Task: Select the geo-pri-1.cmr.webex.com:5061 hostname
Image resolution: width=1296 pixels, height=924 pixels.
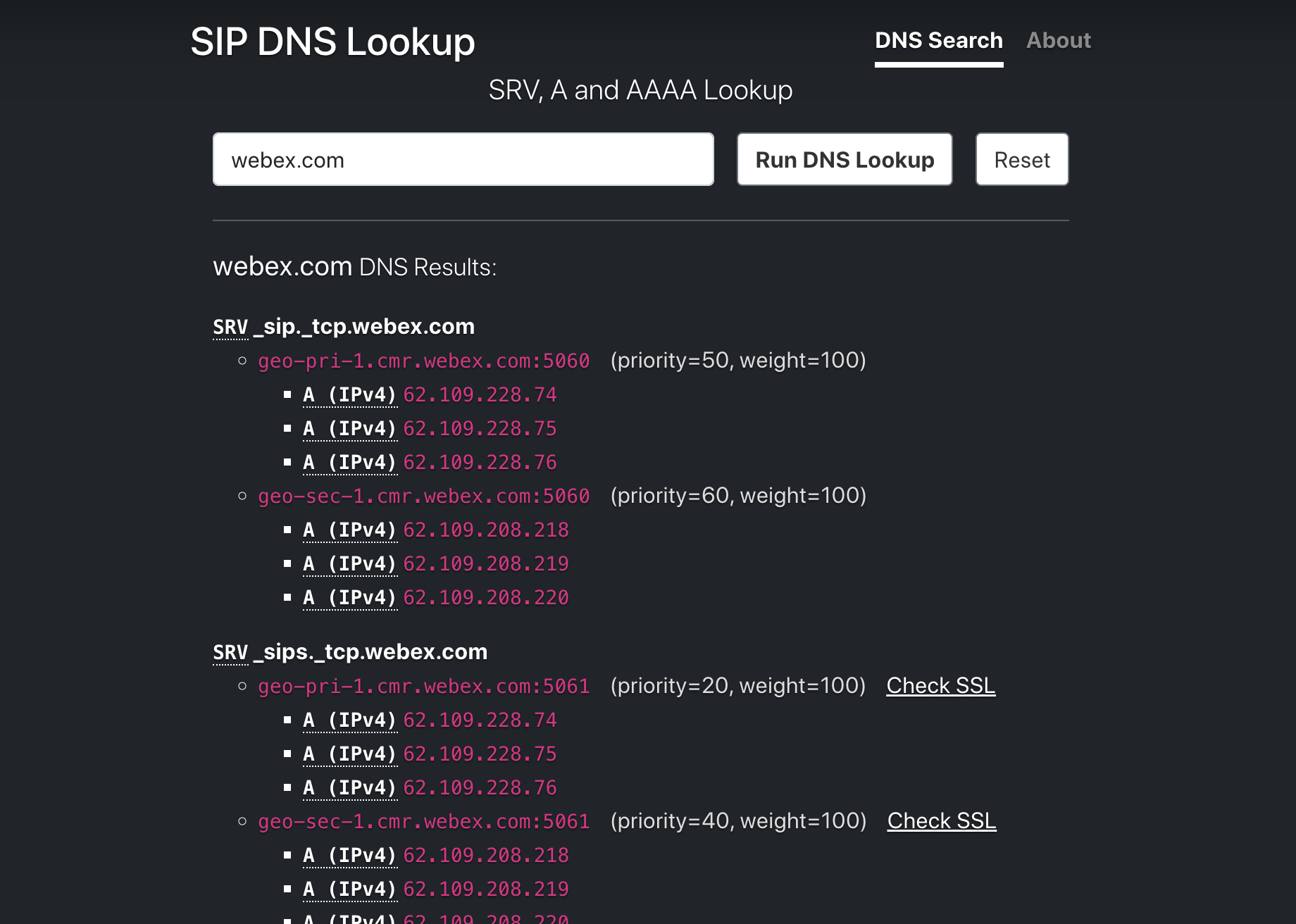Action: click(423, 687)
